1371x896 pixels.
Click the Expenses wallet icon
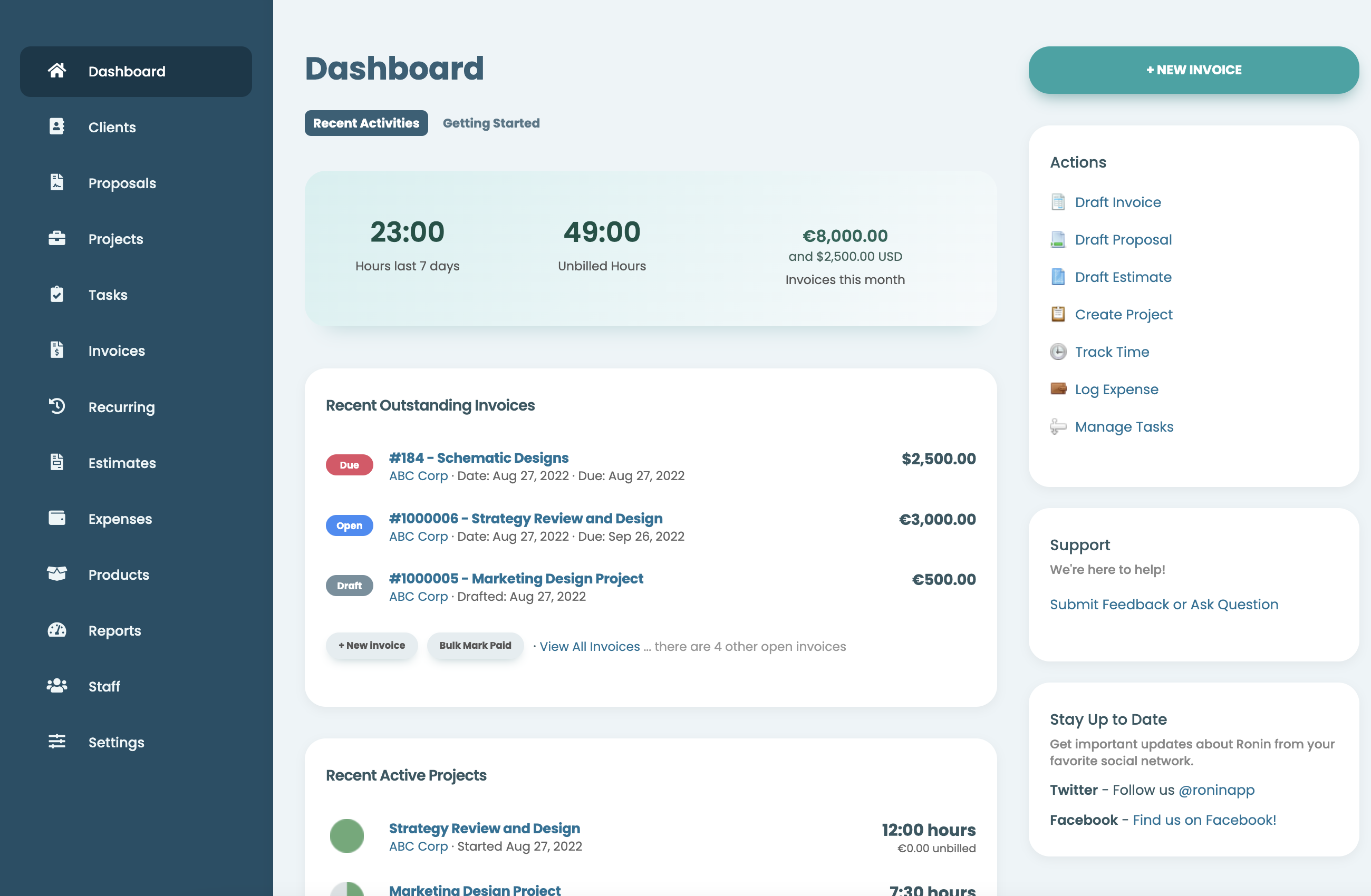click(x=56, y=518)
